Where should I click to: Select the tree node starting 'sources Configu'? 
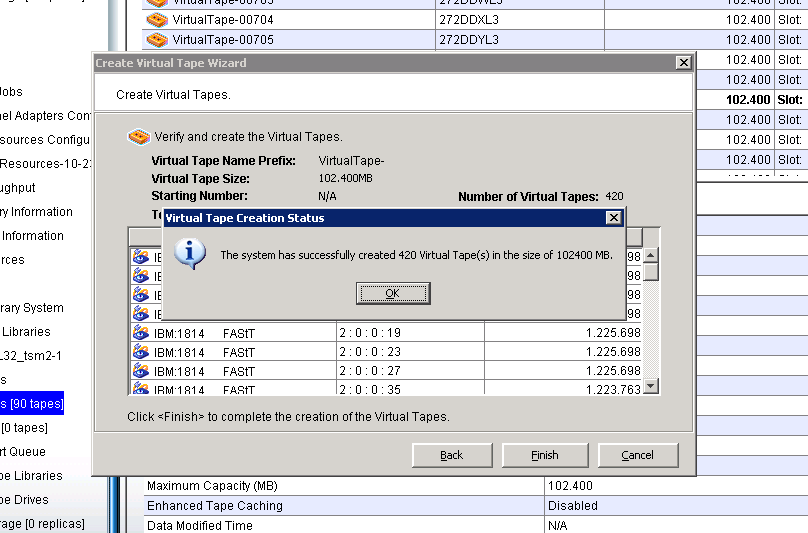(x=45, y=140)
